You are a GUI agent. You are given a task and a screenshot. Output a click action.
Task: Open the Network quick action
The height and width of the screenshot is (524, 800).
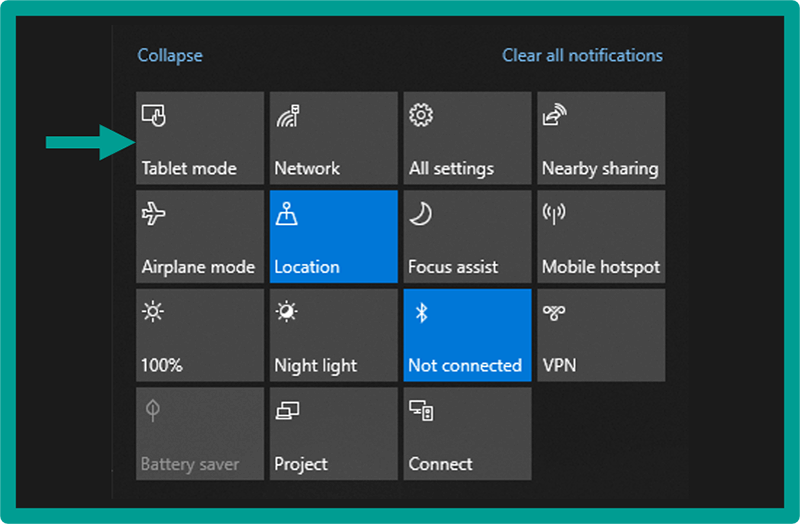point(334,138)
